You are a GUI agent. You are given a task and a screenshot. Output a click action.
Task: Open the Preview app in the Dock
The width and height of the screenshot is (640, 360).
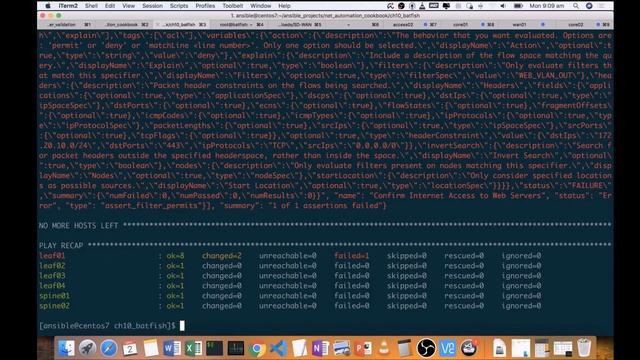[342, 348]
